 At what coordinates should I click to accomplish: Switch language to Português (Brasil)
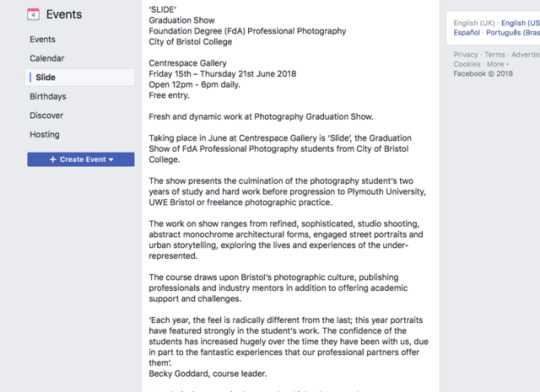point(513,33)
